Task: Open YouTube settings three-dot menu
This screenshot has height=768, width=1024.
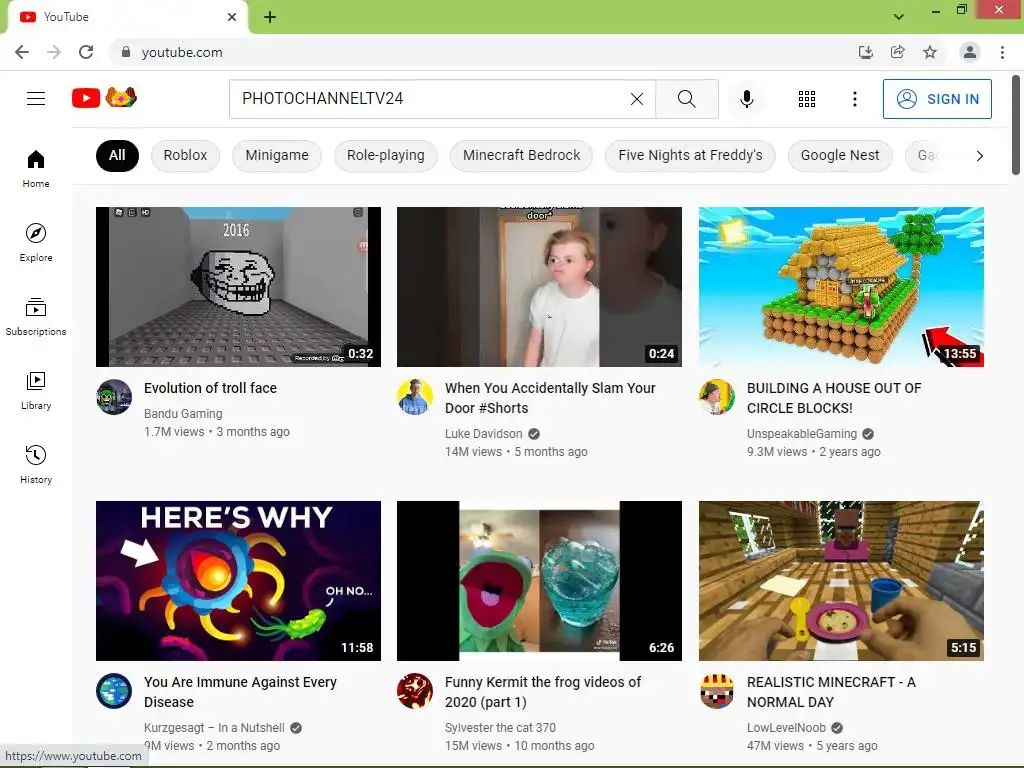Action: point(854,99)
